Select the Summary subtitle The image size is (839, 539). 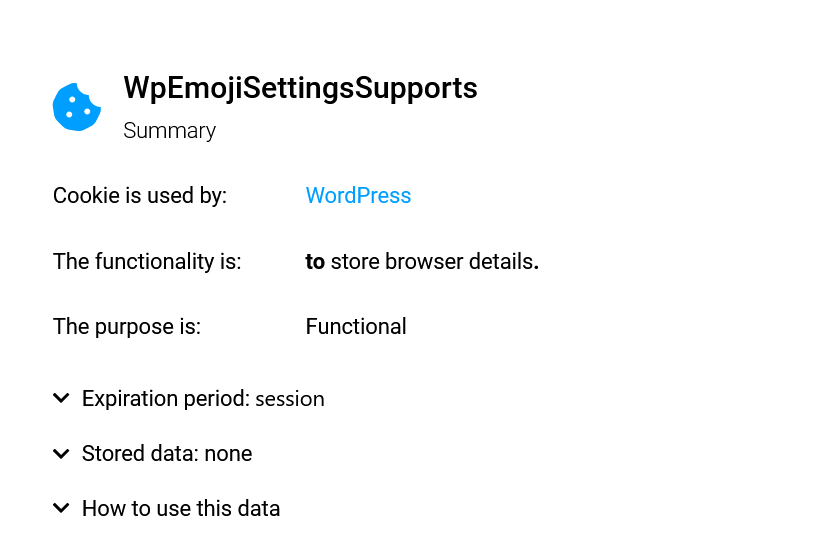[x=169, y=131]
